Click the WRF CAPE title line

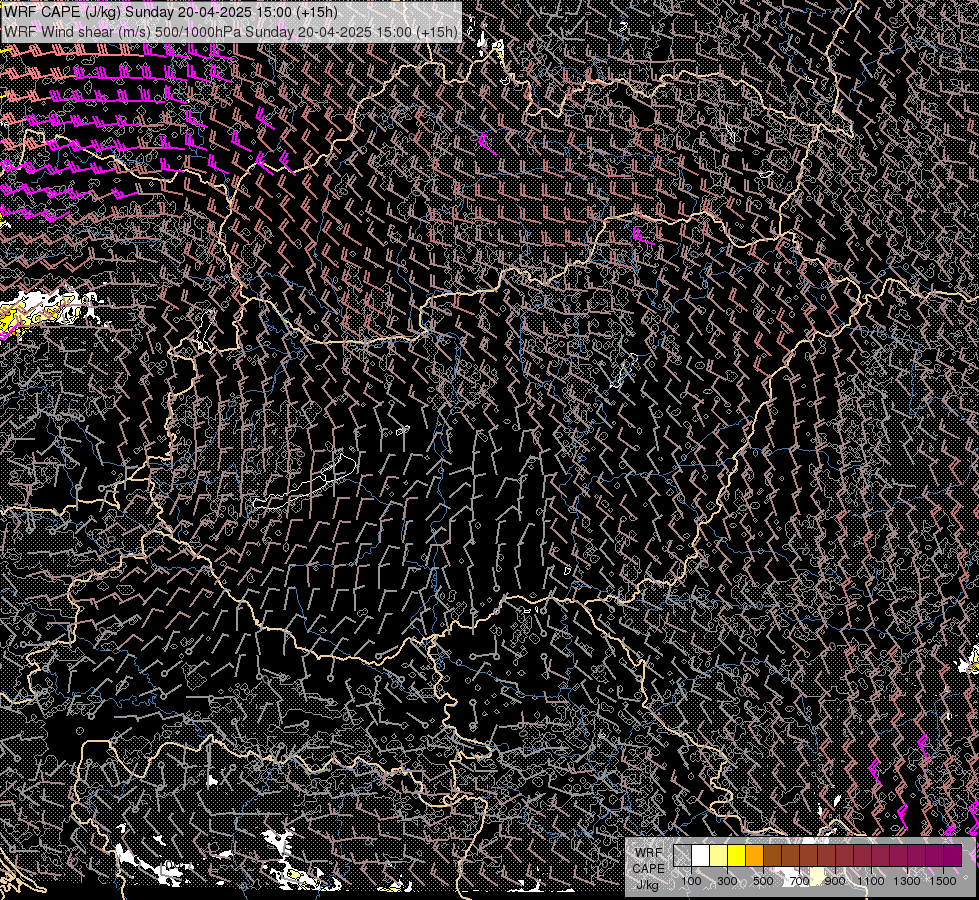170,12
